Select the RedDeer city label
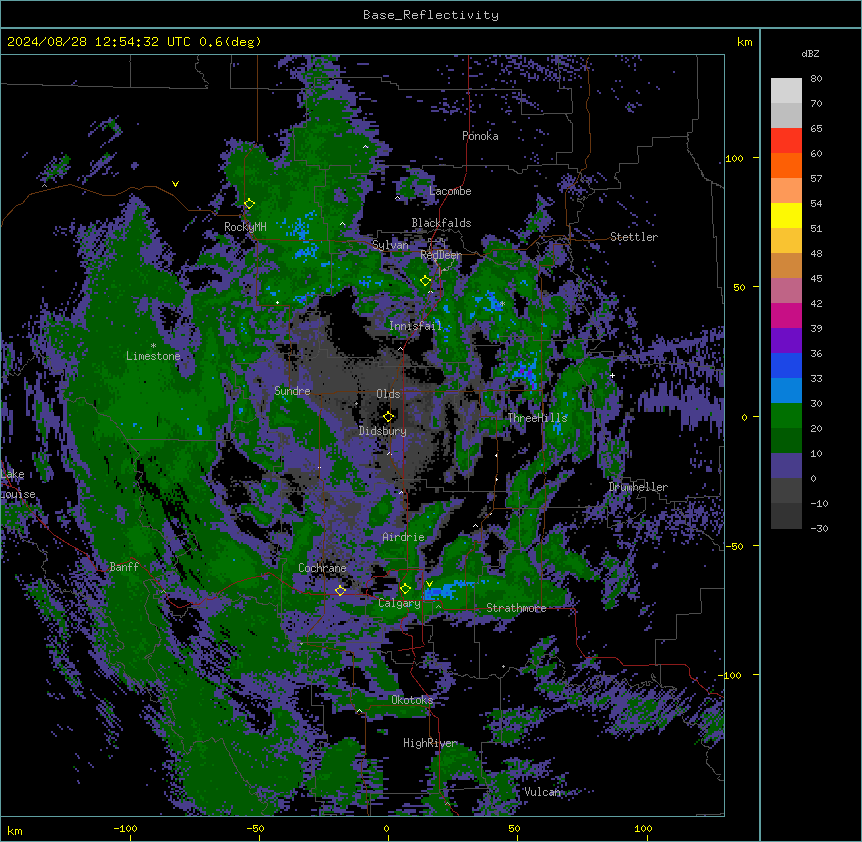862x842 pixels. click(x=441, y=255)
